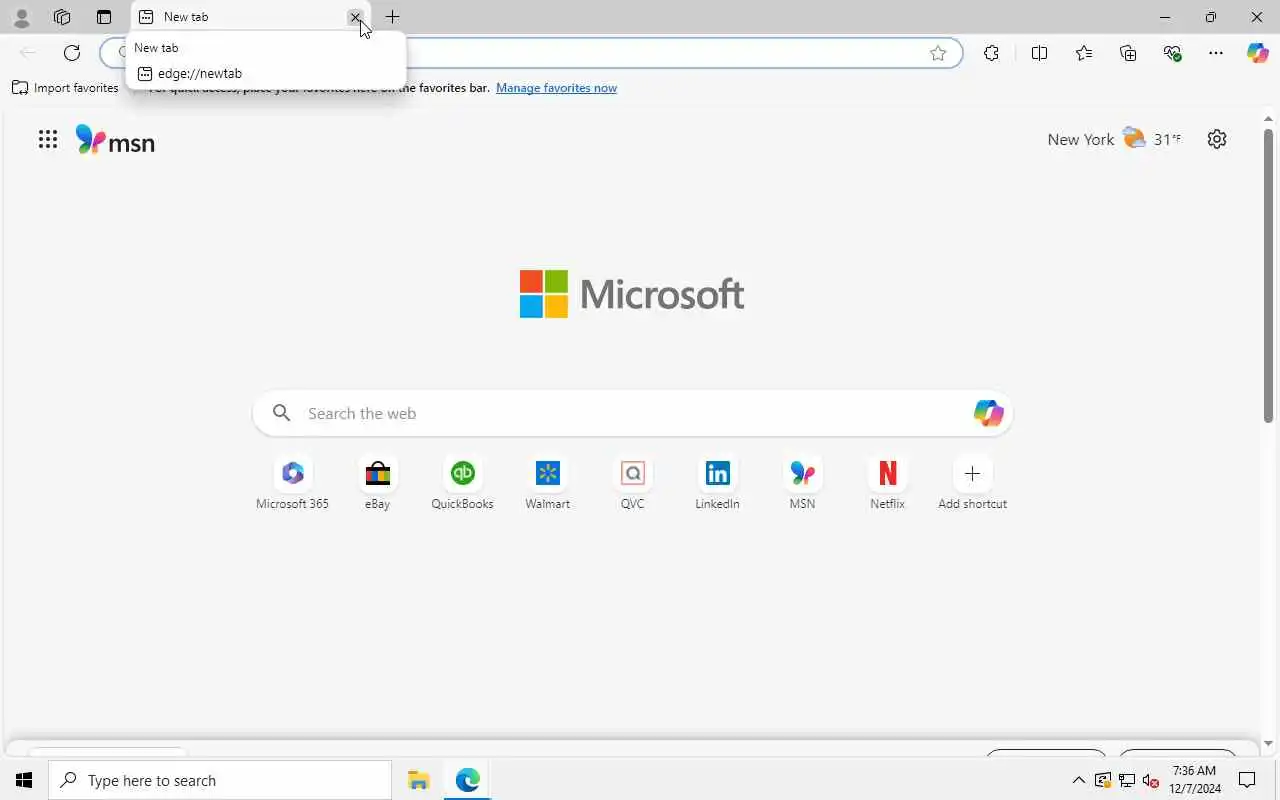Open Copilot icon in search box
The width and height of the screenshot is (1280, 800).
(x=988, y=413)
